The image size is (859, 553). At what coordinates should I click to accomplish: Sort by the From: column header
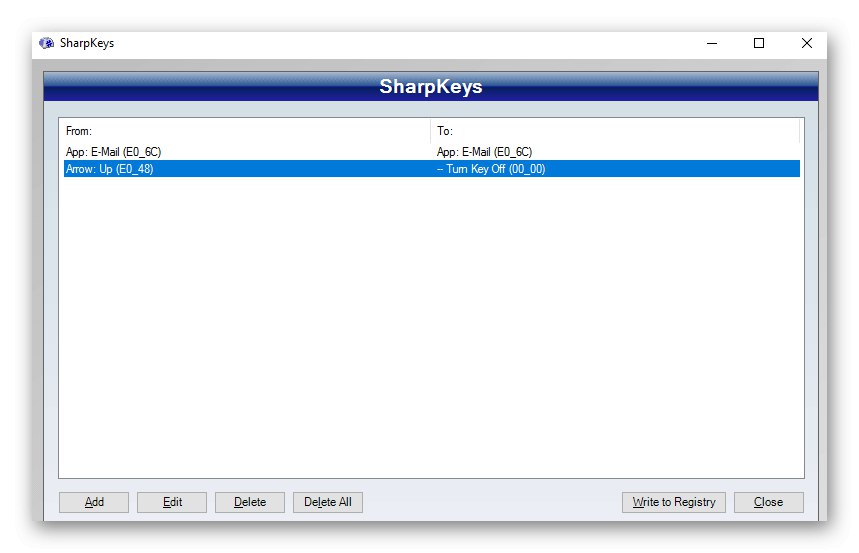point(247,131)
